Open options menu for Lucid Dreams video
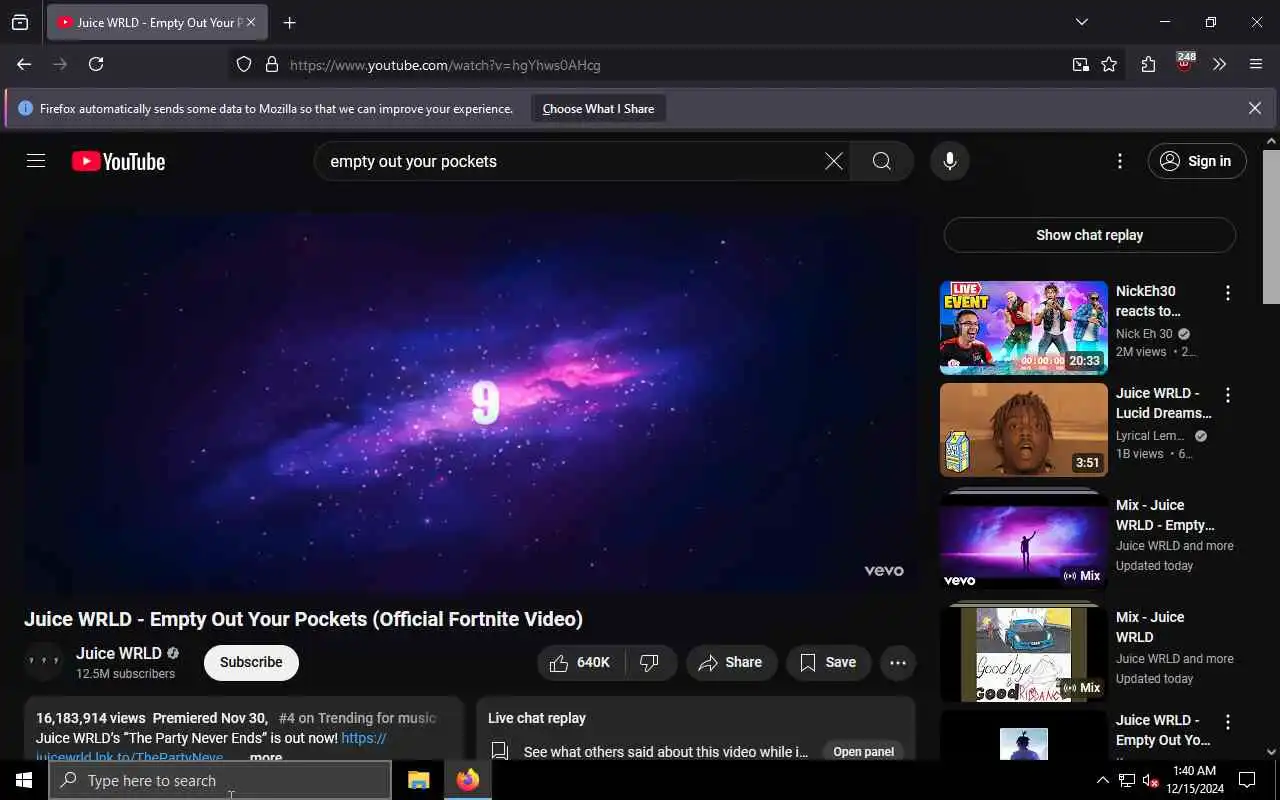1280x800 pixels. click(1227, 395)
